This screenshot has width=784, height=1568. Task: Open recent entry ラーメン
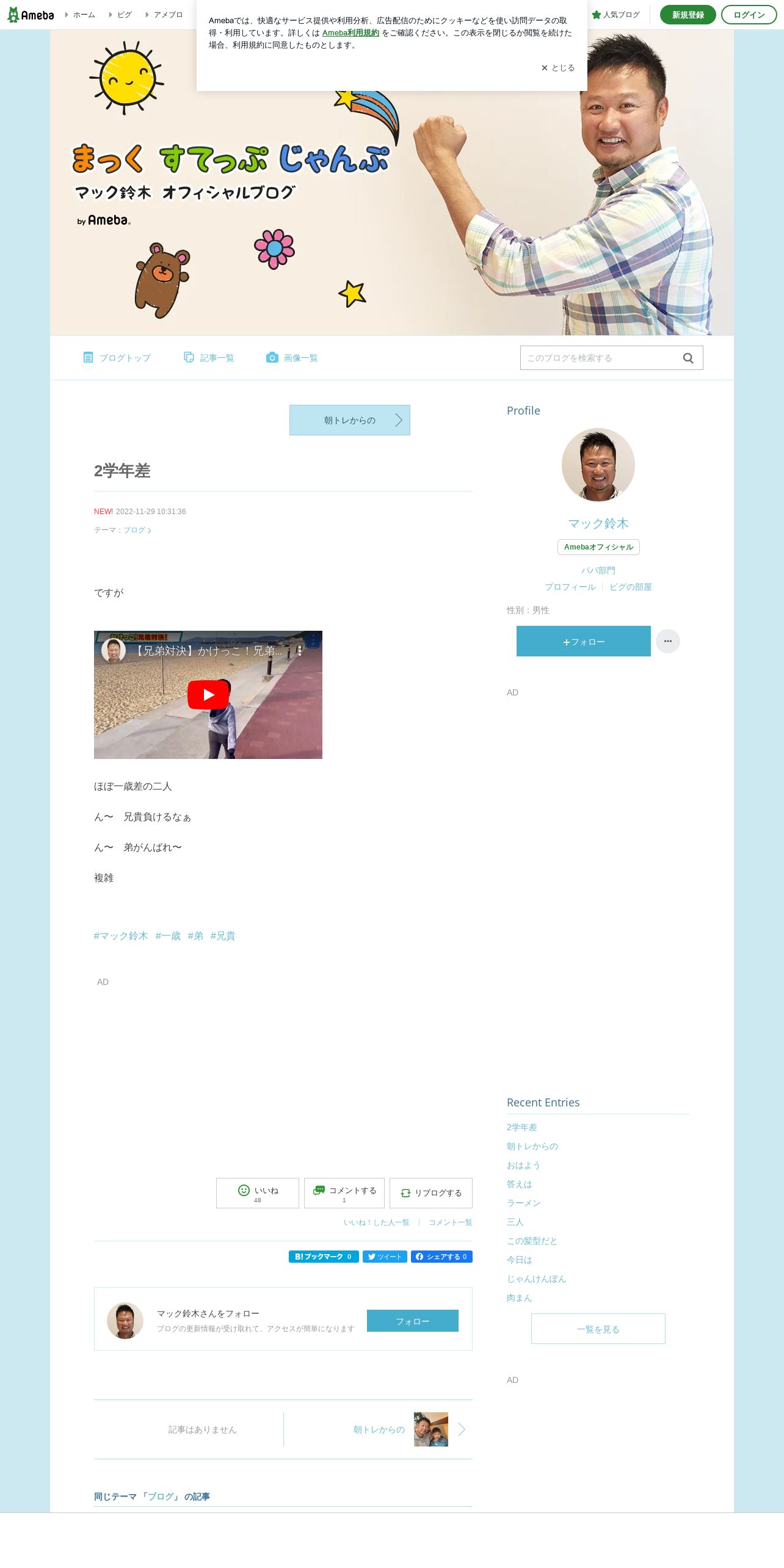click(524, 1203)
